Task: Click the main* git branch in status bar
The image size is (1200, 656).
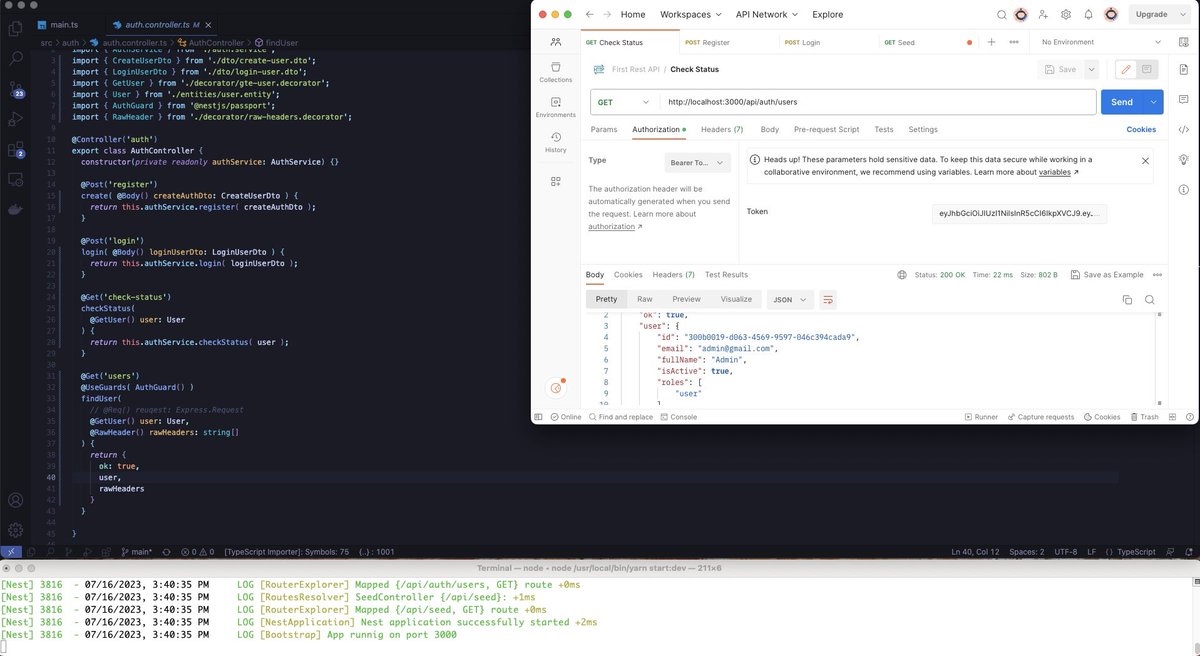Action: pyautogui.click(x=136, y=551)
